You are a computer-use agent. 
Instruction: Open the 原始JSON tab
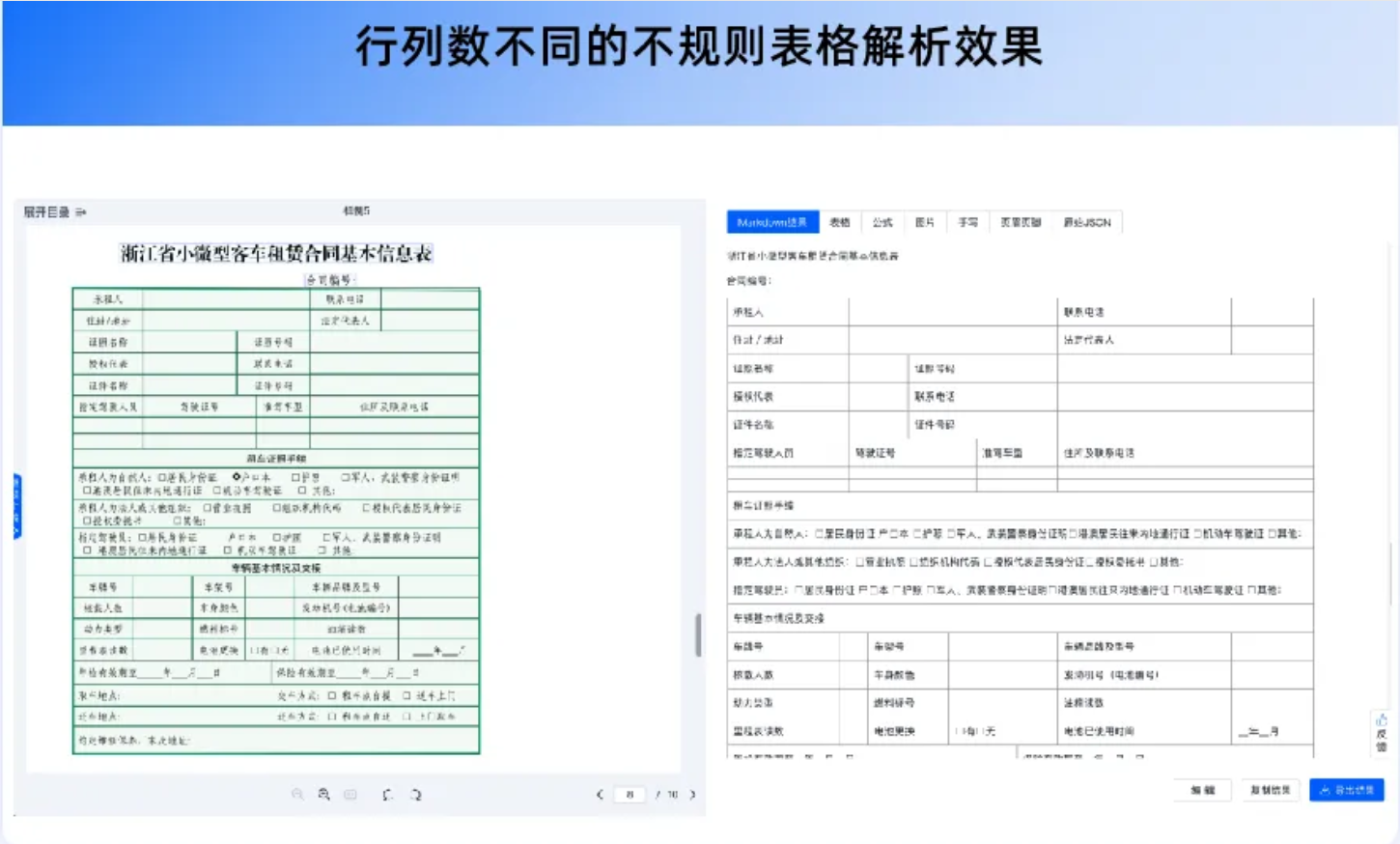1087,222
